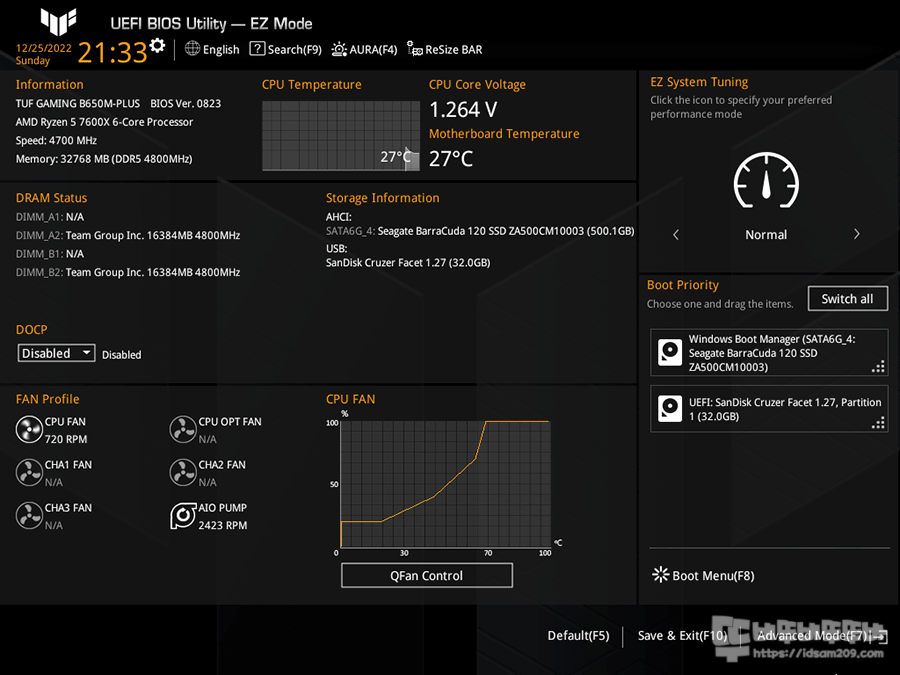Click the AIO PUMP icon
This screenshot has height=675, width=900.
pos(183,516)
